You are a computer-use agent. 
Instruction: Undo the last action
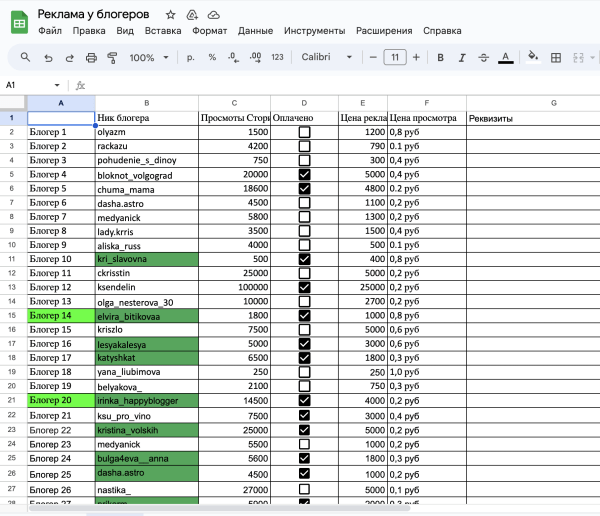[47, 58]
